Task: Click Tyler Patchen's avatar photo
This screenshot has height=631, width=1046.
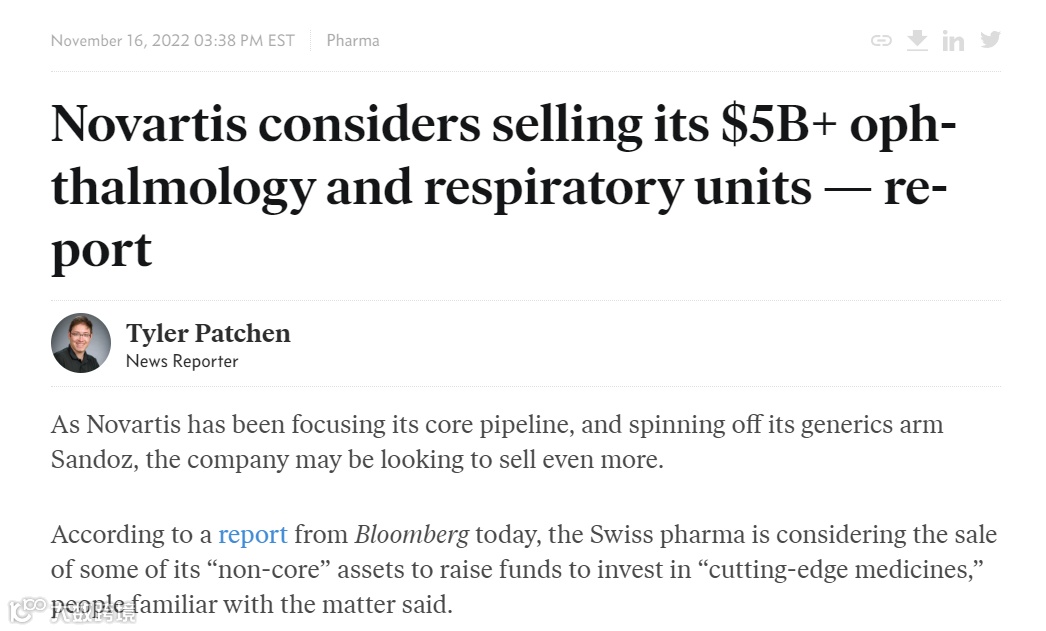Action: coord(81,343)
